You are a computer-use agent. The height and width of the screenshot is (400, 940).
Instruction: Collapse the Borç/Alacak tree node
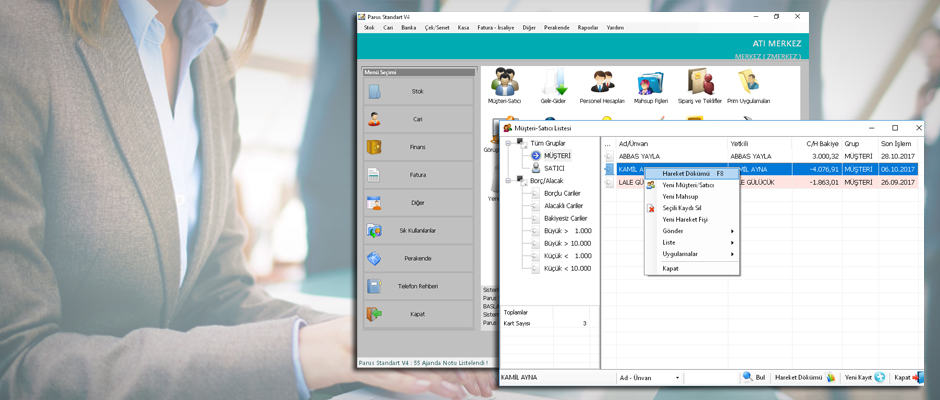(508, 181)
